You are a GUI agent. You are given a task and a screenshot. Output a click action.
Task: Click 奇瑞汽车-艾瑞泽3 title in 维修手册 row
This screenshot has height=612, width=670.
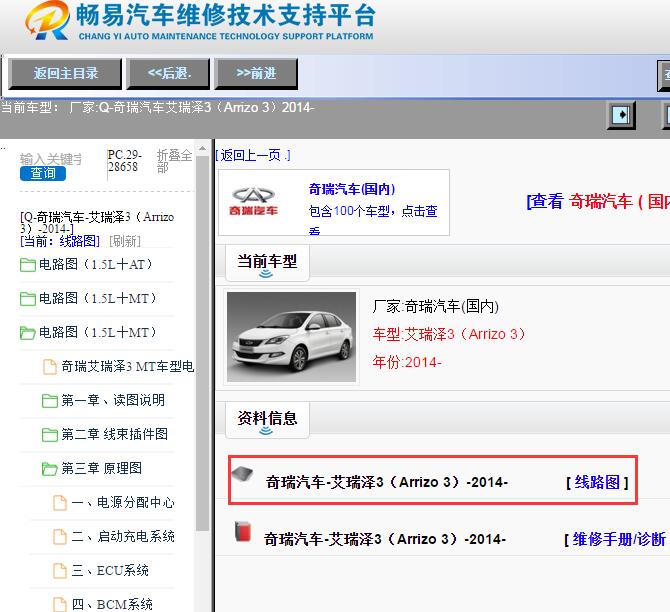(385, 539)
